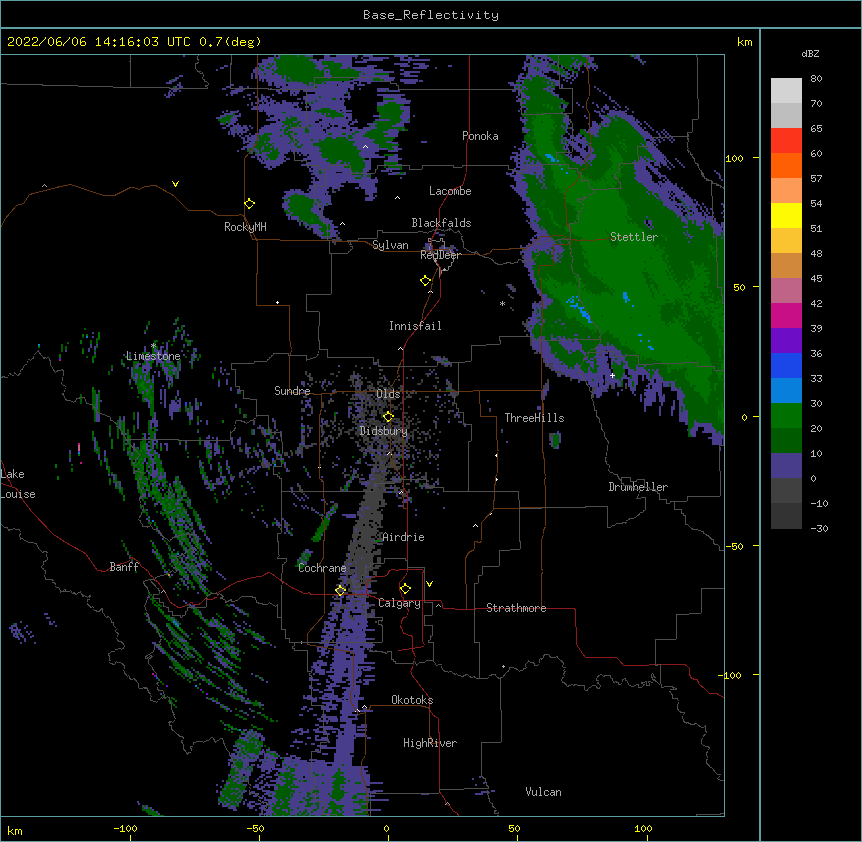Viewport: 862px width, 842px height.
Task: Click the Base_Reflectivity title
Action: (431, 15)
